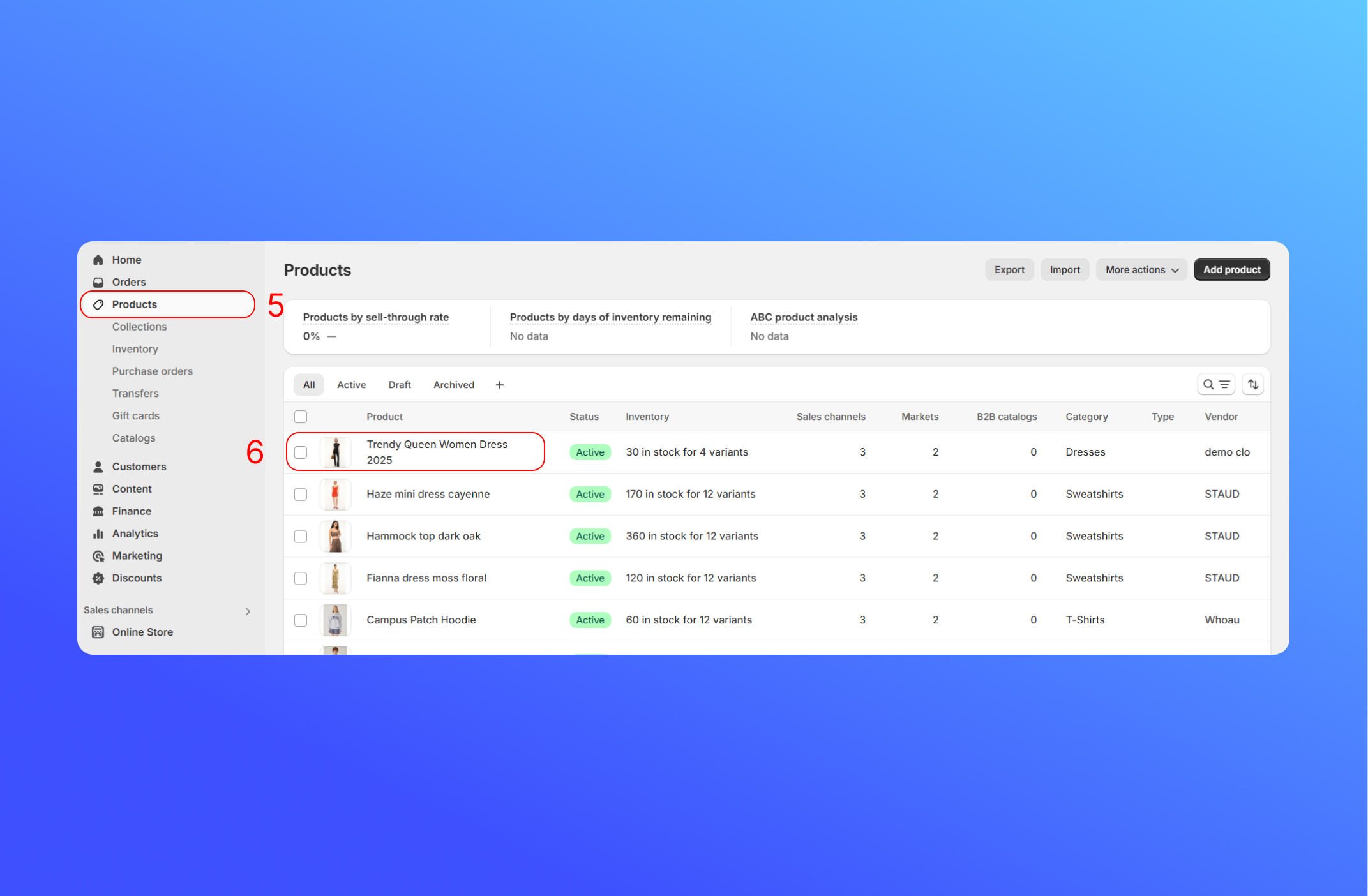This screenshot has width=1368, height=896.
Task: Click the Customers person icon
Action: point(98,467)
